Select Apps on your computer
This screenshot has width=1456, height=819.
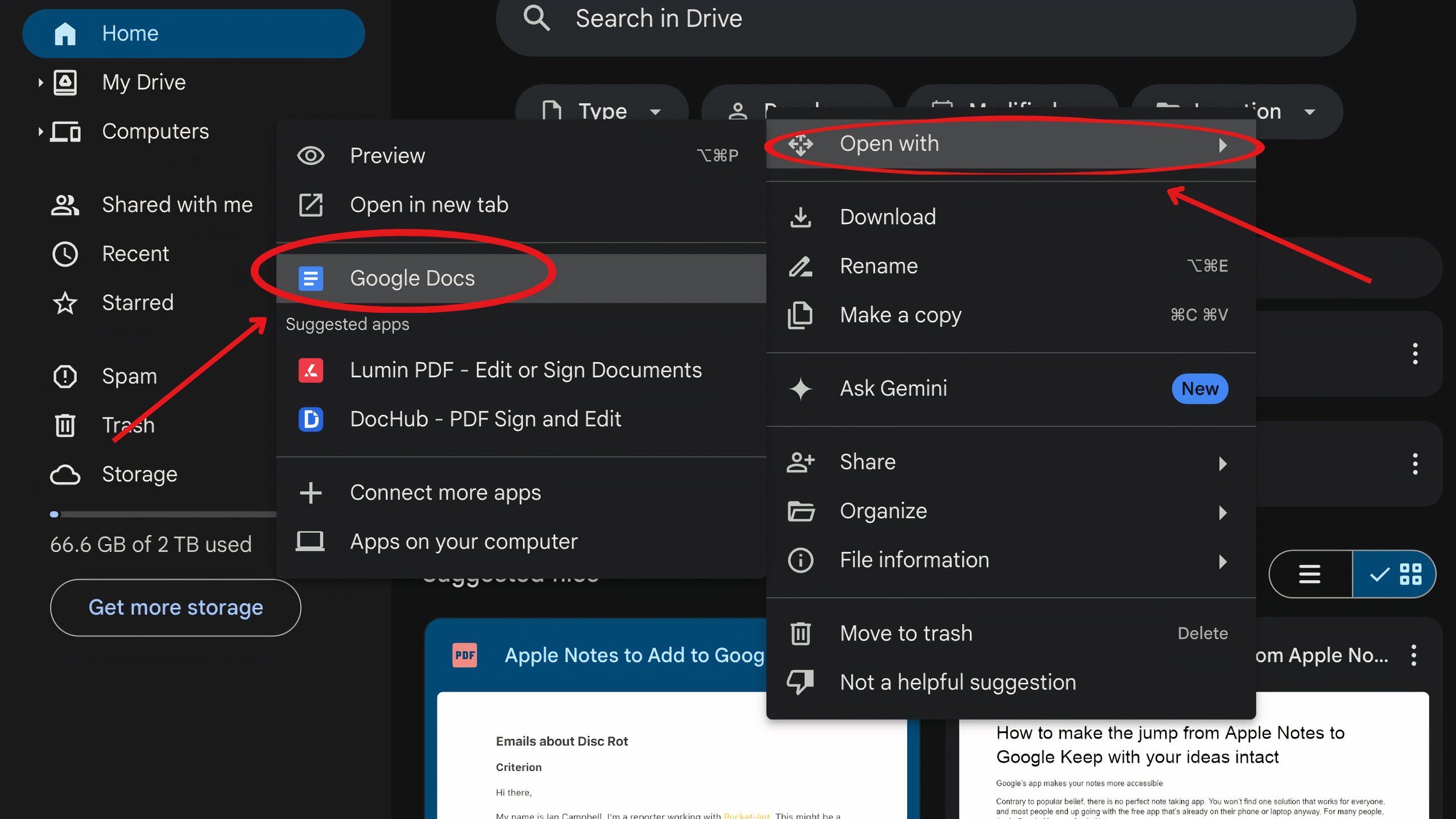click(522, 541)
